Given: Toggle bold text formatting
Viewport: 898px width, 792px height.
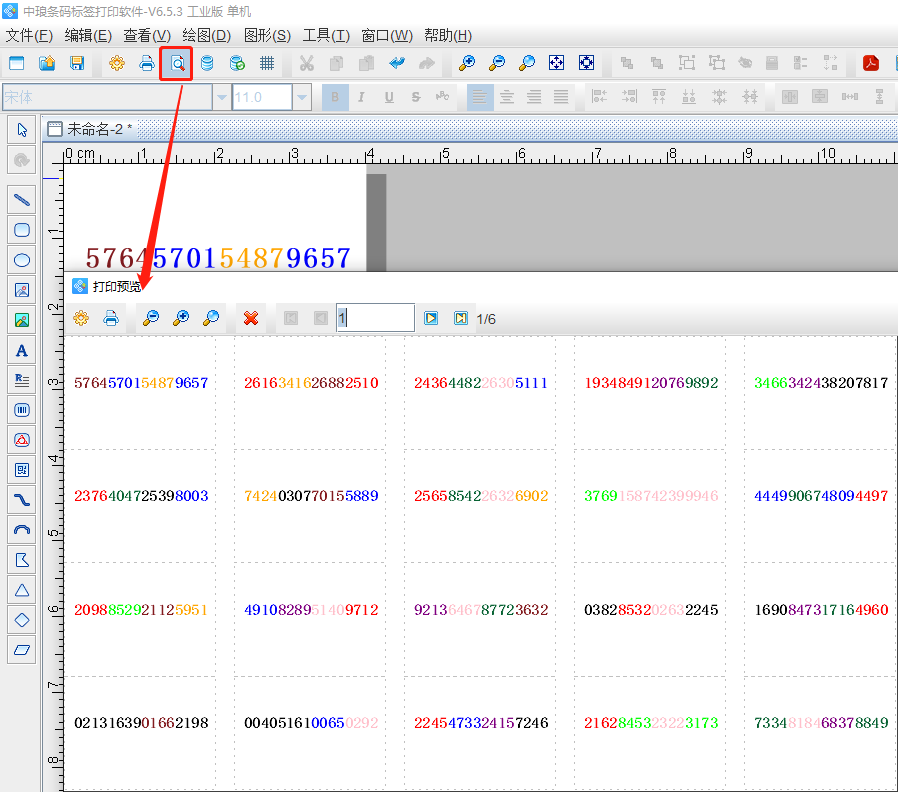Looking at the screenshot, I should coord(335,97).
